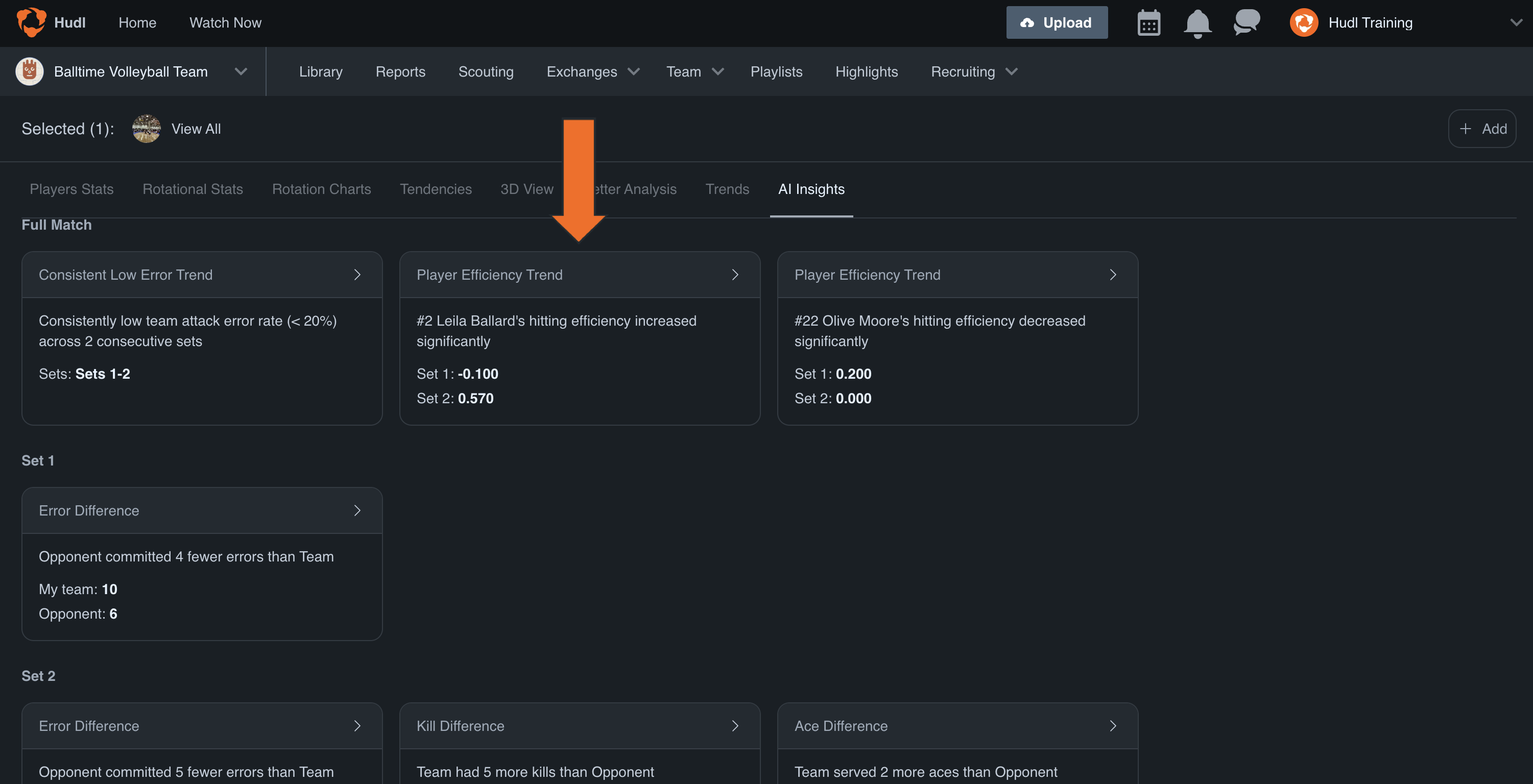Open the Scouting menu item
Screen dimensions: 1533x784
click(x=486, y=71)
